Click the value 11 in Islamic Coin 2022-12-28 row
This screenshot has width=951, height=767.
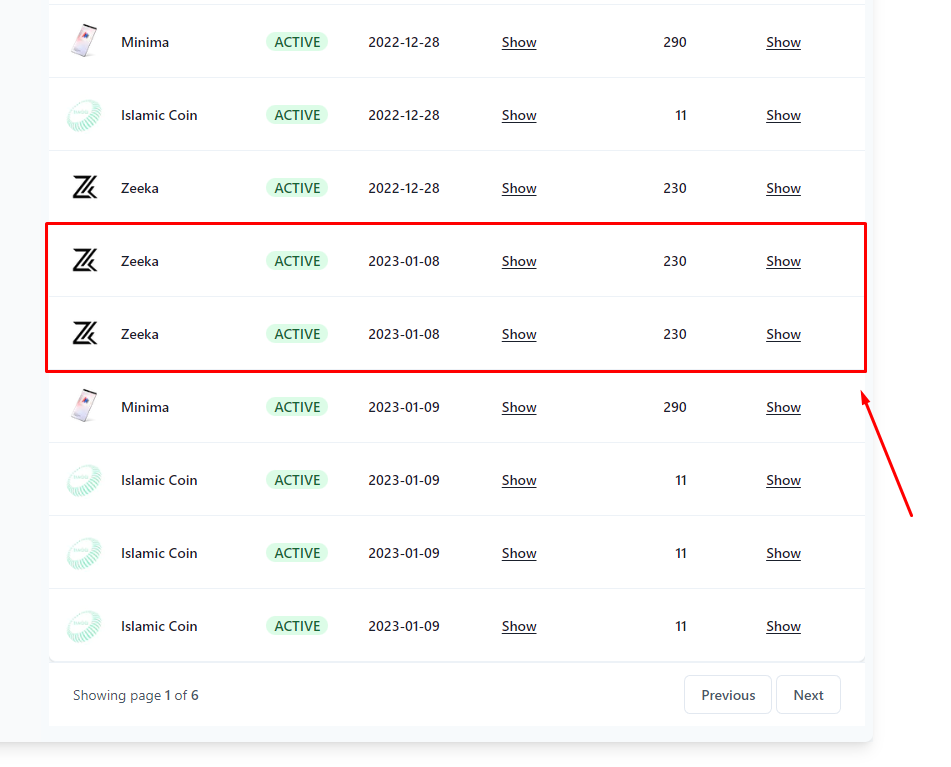[x=680, y=115]
